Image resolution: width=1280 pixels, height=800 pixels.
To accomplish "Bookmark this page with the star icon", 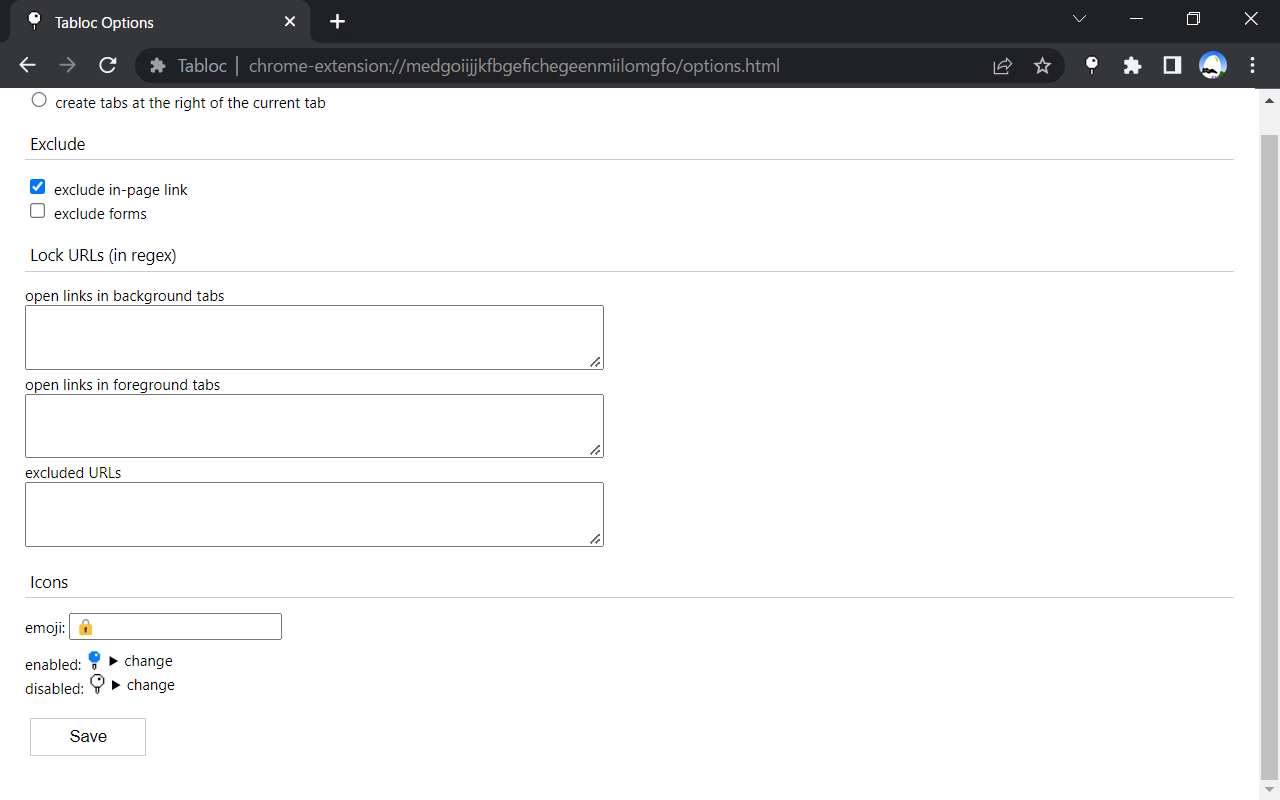I will (1042, 66).
